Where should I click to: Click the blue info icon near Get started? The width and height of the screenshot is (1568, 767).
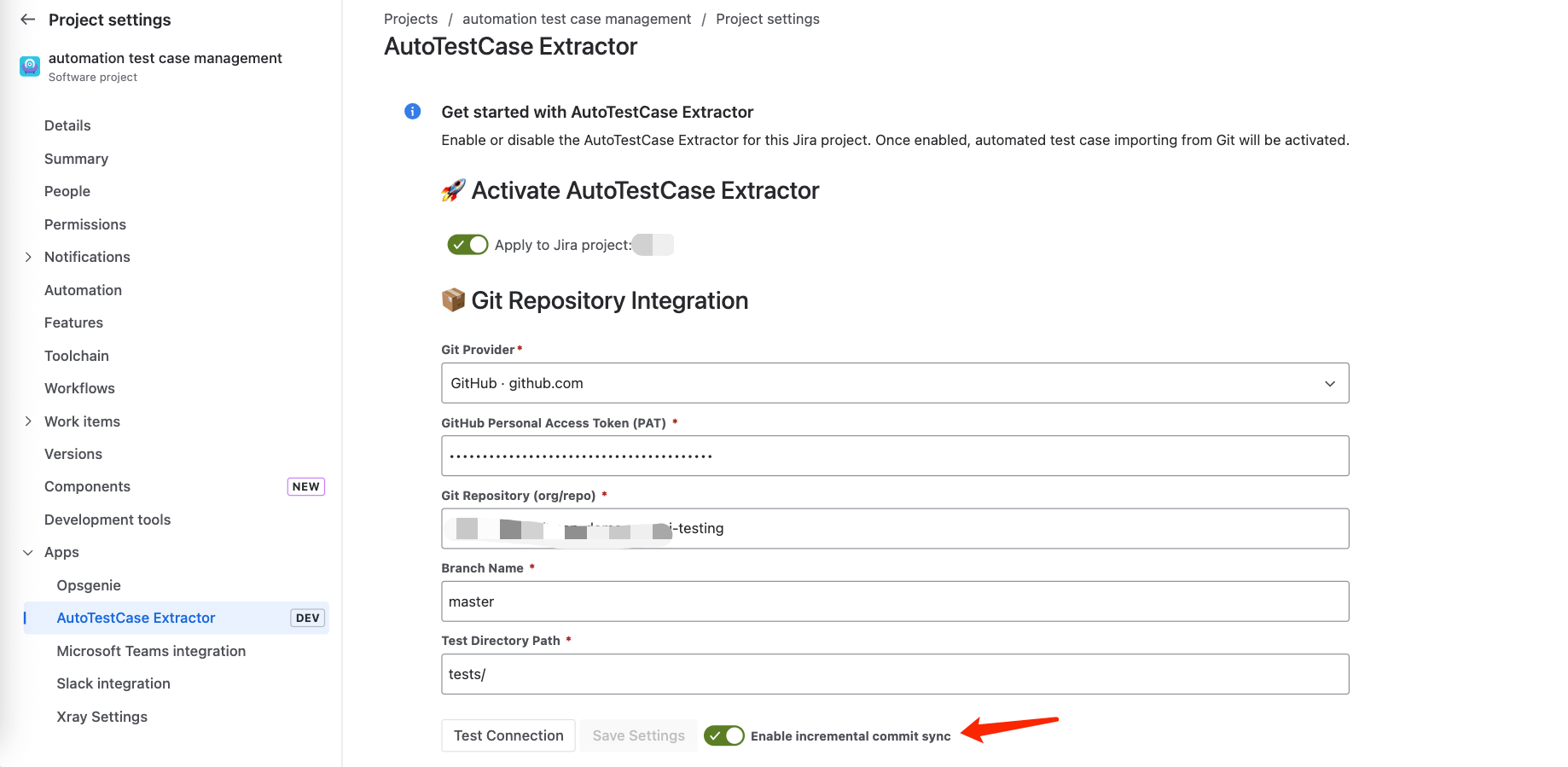[x=412, y=111]
